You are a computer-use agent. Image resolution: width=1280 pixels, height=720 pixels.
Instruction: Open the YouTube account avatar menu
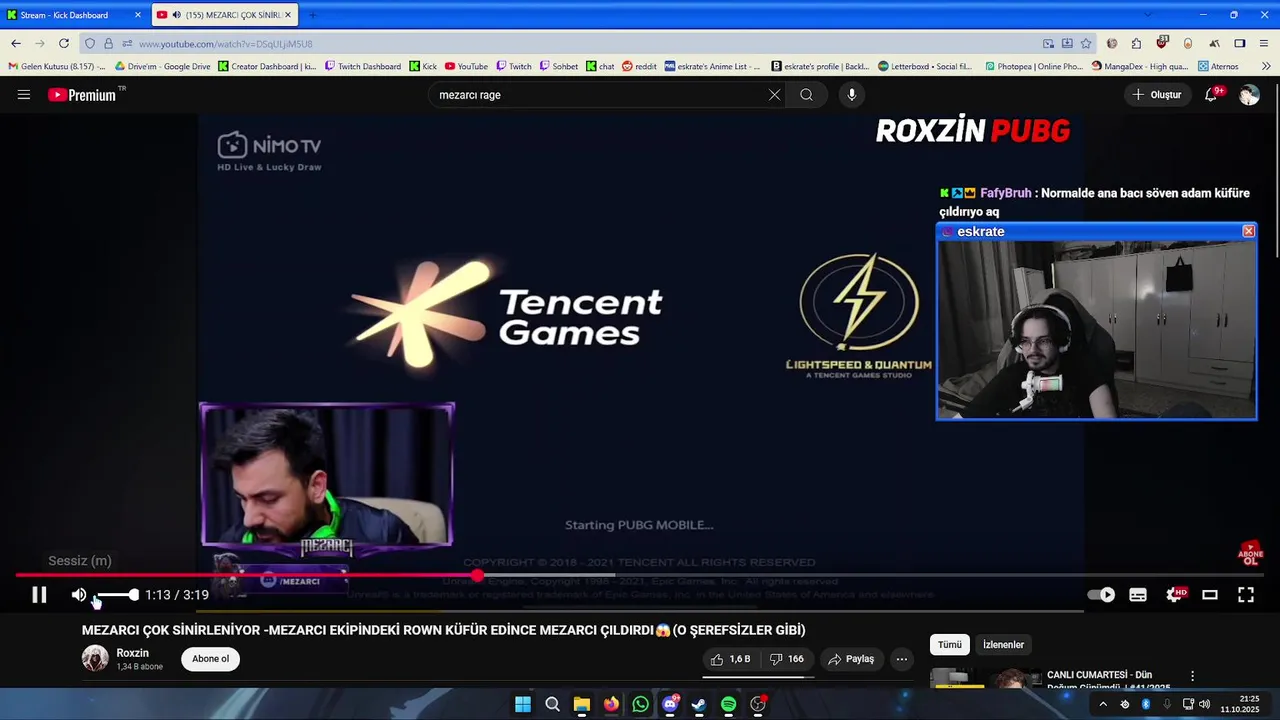point(1249,95)
